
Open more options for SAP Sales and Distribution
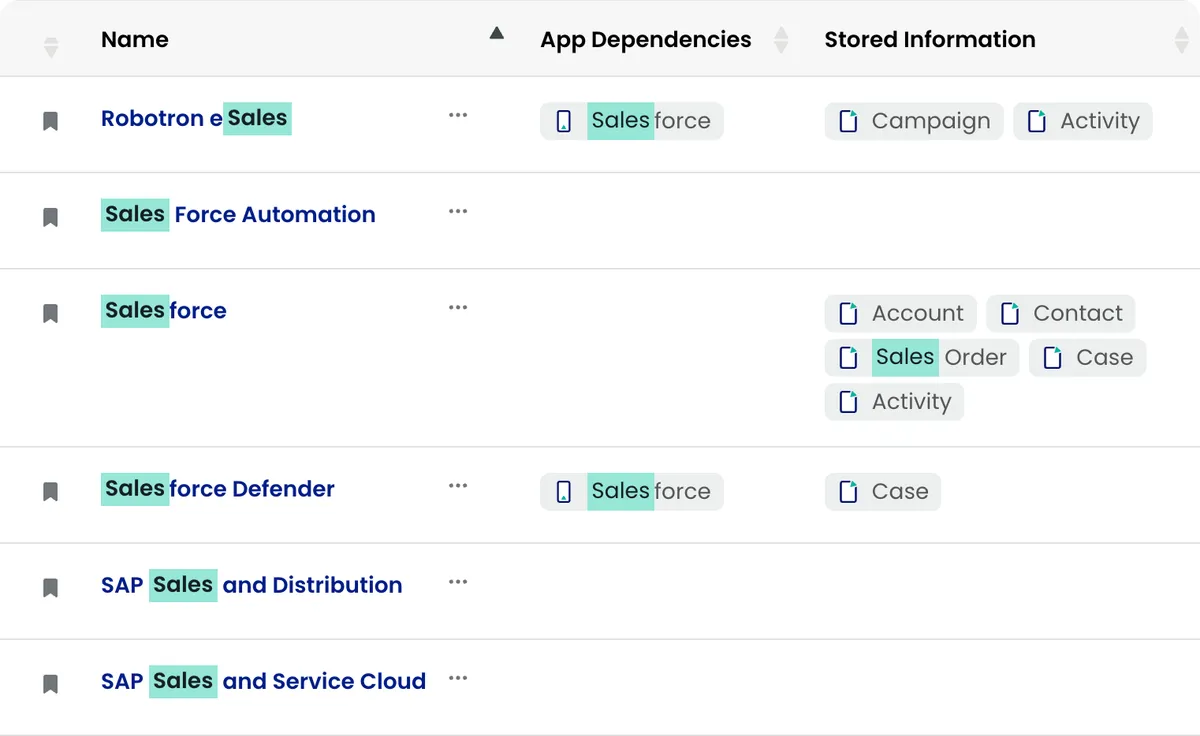pyautogui.click(x=458, y=581)
